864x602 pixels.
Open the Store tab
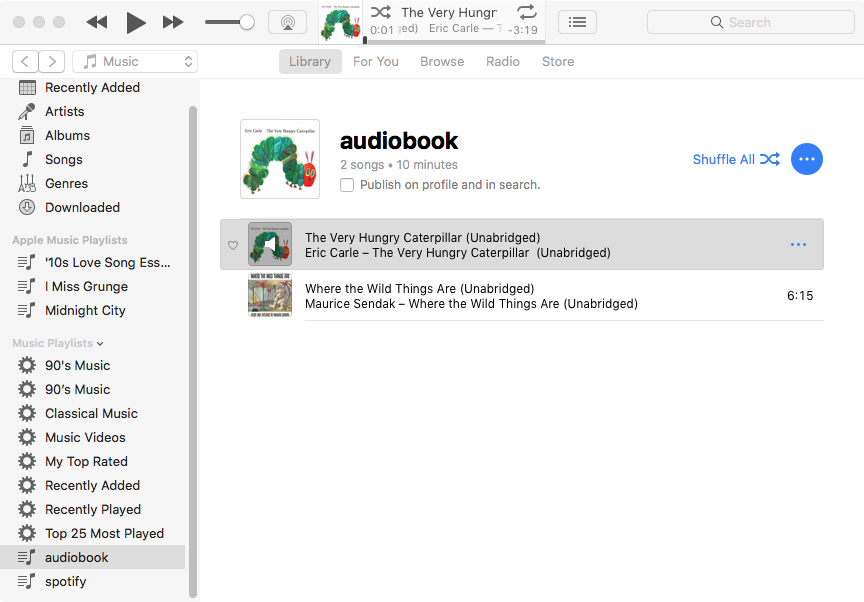click(558, 61)
